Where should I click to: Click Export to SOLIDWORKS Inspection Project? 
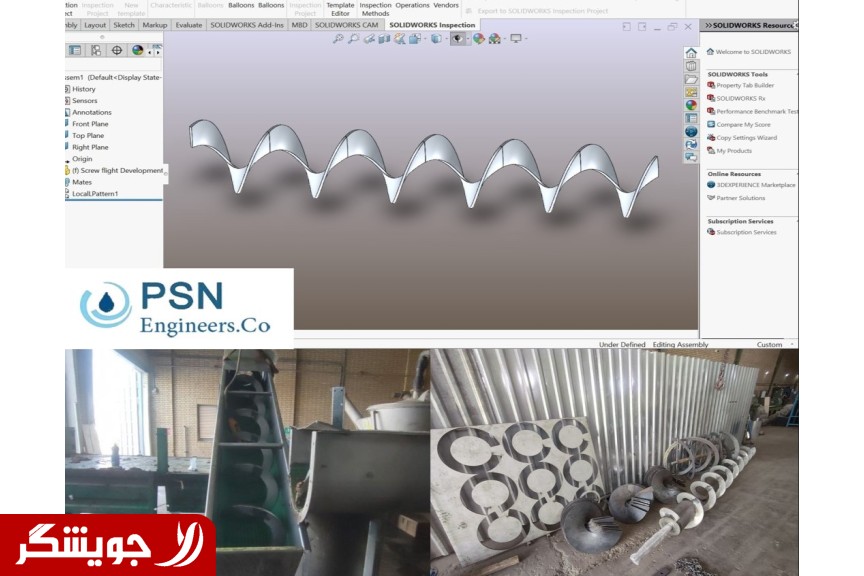click(537, 10)
